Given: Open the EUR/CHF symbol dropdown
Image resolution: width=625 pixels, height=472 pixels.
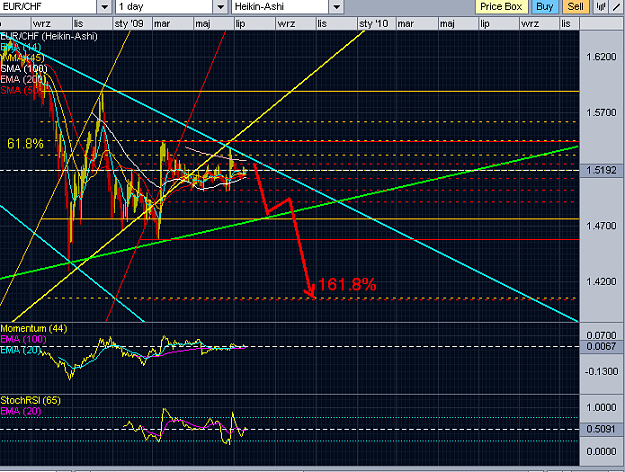Looking at the screenshot, I should 104,7.
